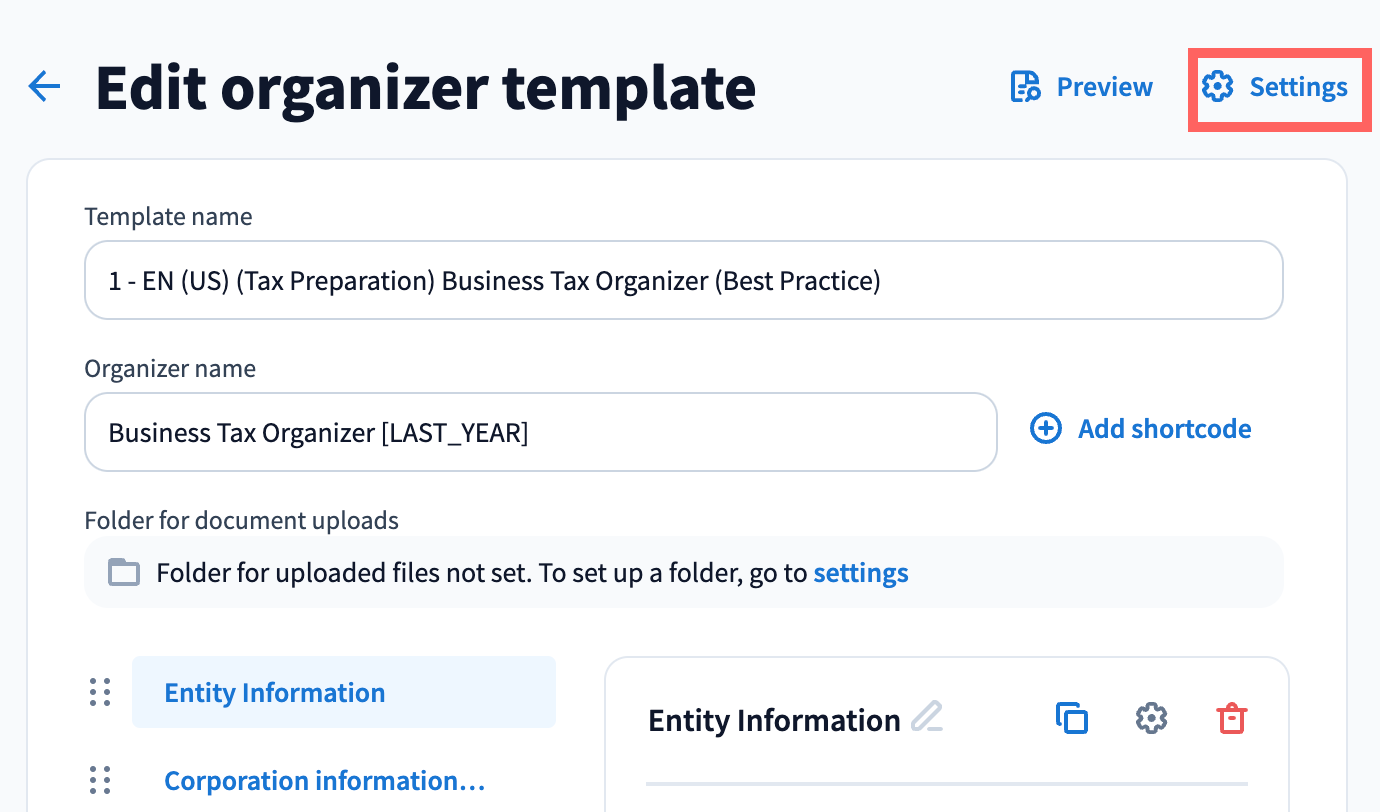Grab drag handle beside Entity Information
This screenshot has height=812, width=1380.
click(x=100, y=692)
